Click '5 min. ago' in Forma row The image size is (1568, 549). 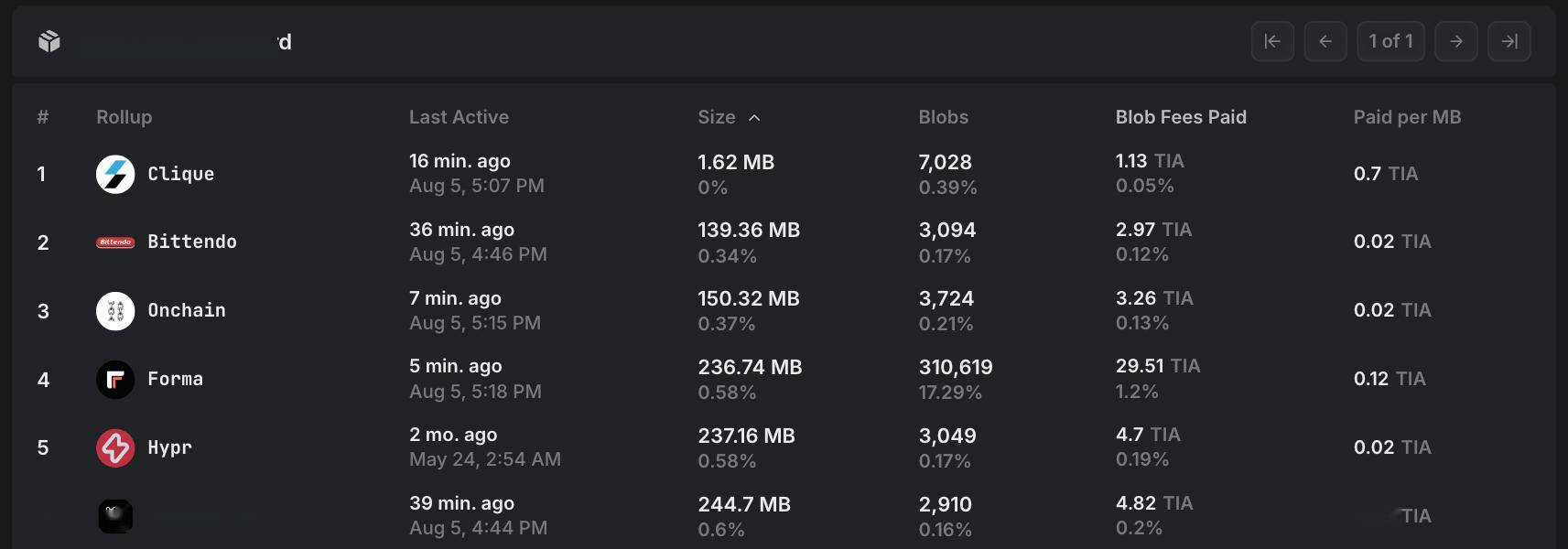click(456, 366)
